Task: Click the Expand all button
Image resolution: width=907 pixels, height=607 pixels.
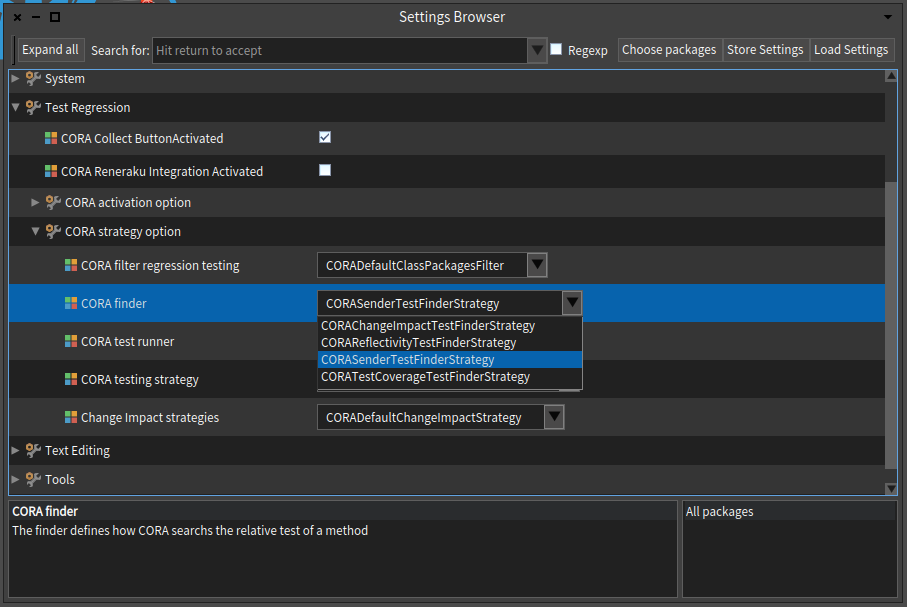Action: [x=50, y=50]
